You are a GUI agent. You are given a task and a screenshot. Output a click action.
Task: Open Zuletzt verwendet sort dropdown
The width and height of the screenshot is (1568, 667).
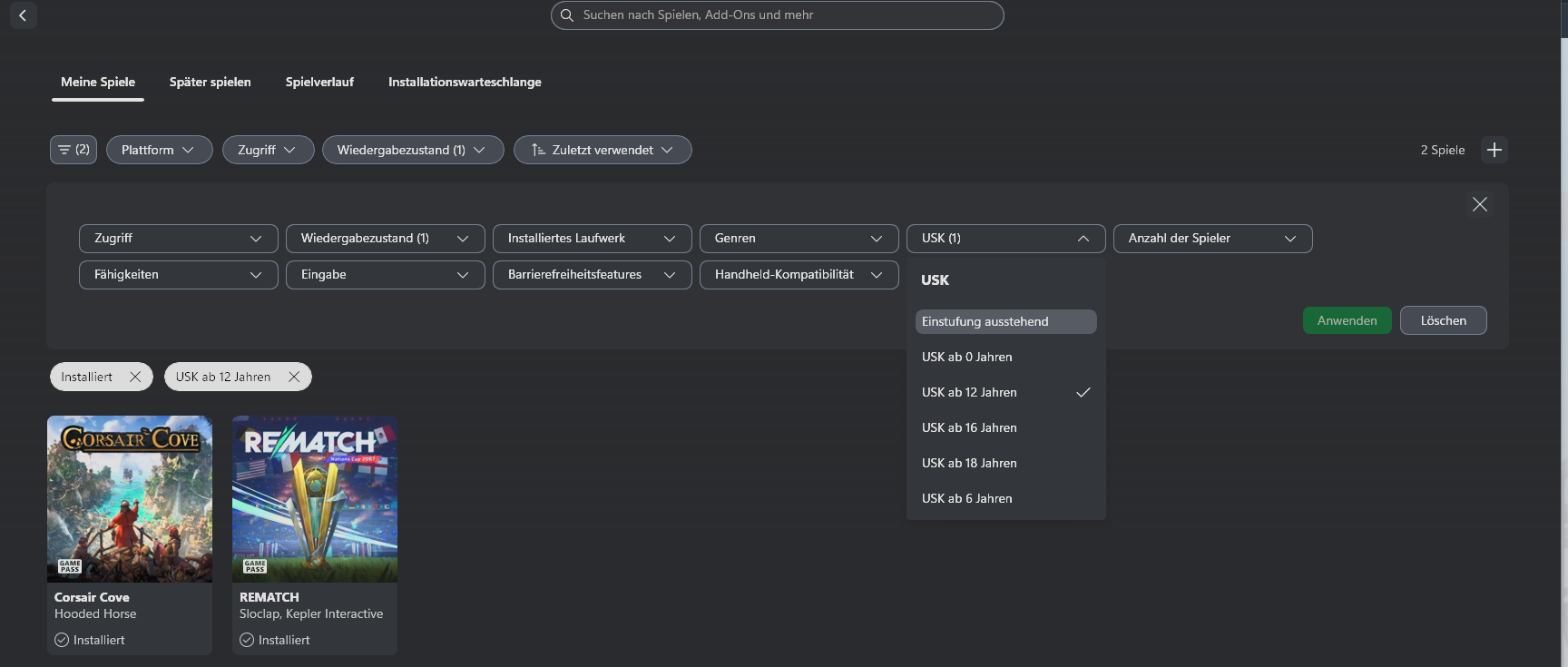coord(603,150)
